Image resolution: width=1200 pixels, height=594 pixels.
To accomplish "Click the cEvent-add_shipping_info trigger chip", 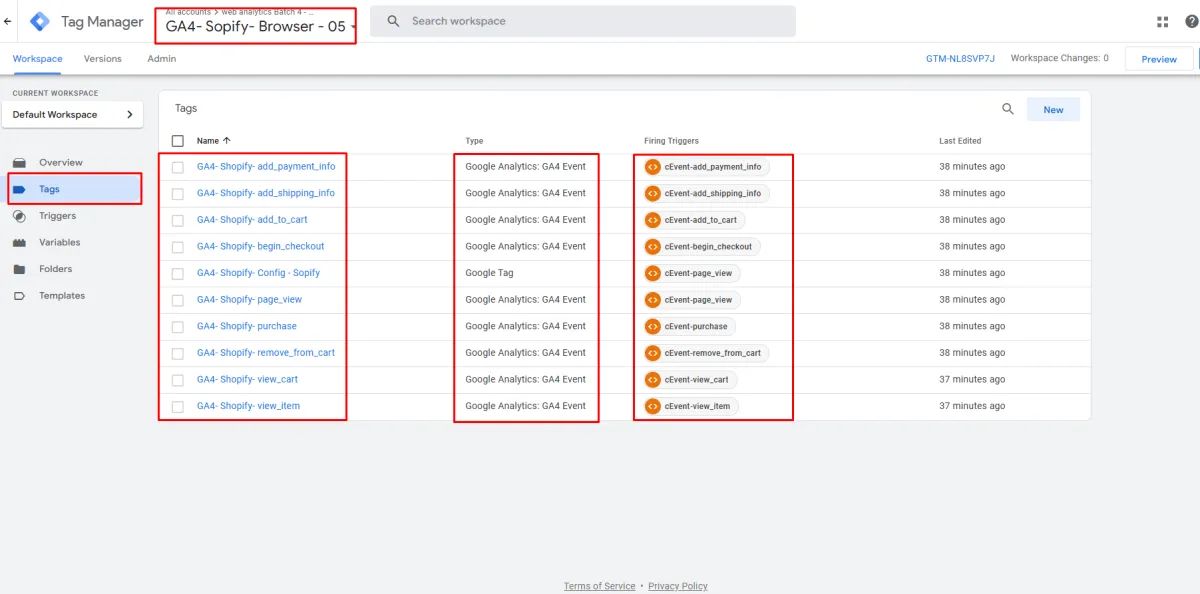I will pyautogui.click(x=706, y=193).
